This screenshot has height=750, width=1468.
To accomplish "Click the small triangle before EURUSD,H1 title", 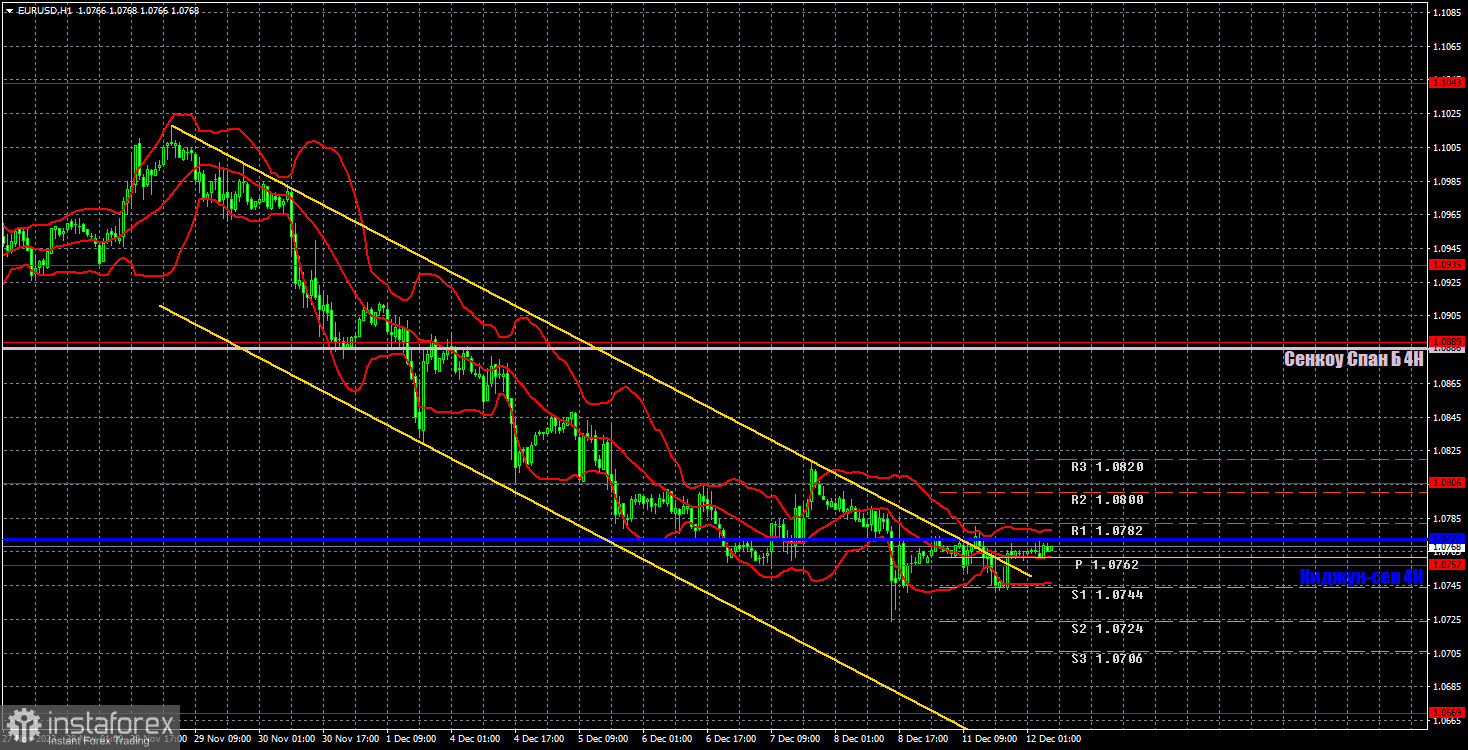I will coord(8,10).
